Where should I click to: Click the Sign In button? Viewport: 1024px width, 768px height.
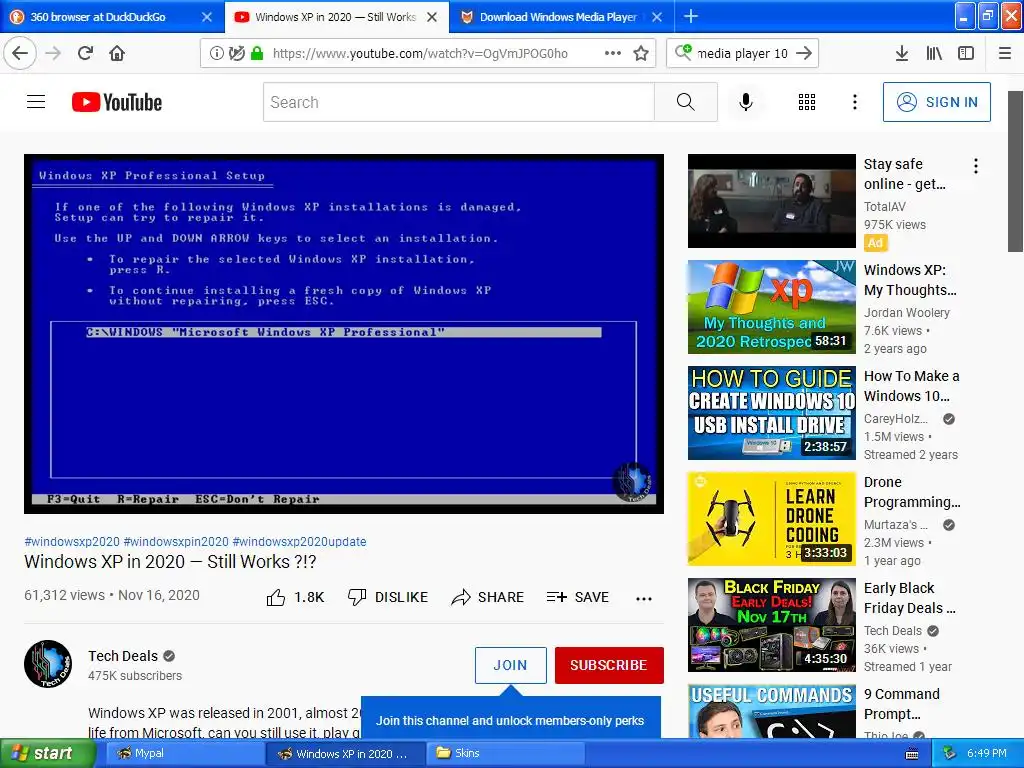click(x=936, y=102)
